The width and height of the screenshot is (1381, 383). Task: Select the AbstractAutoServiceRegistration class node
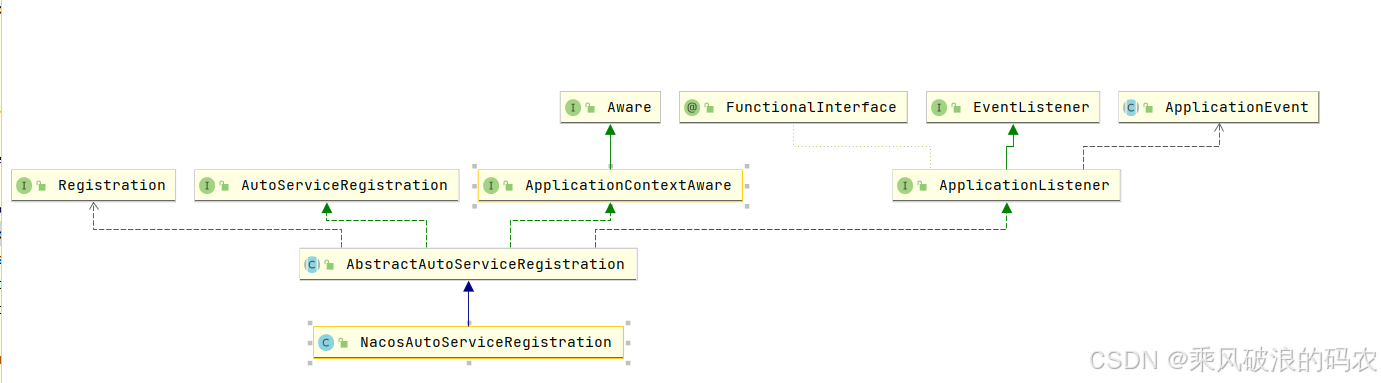click(x=468, y=265)
